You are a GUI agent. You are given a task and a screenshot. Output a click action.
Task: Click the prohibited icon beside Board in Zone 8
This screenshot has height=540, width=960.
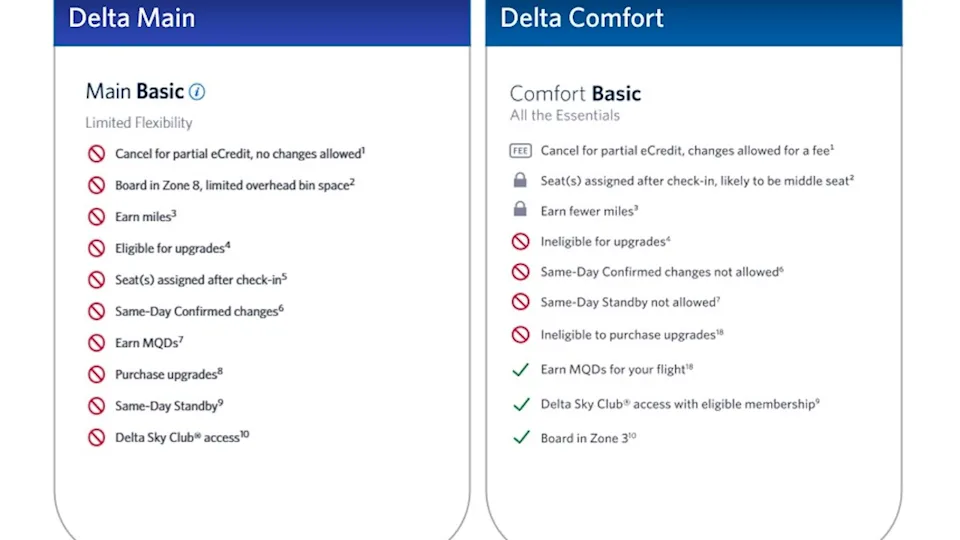96,185
